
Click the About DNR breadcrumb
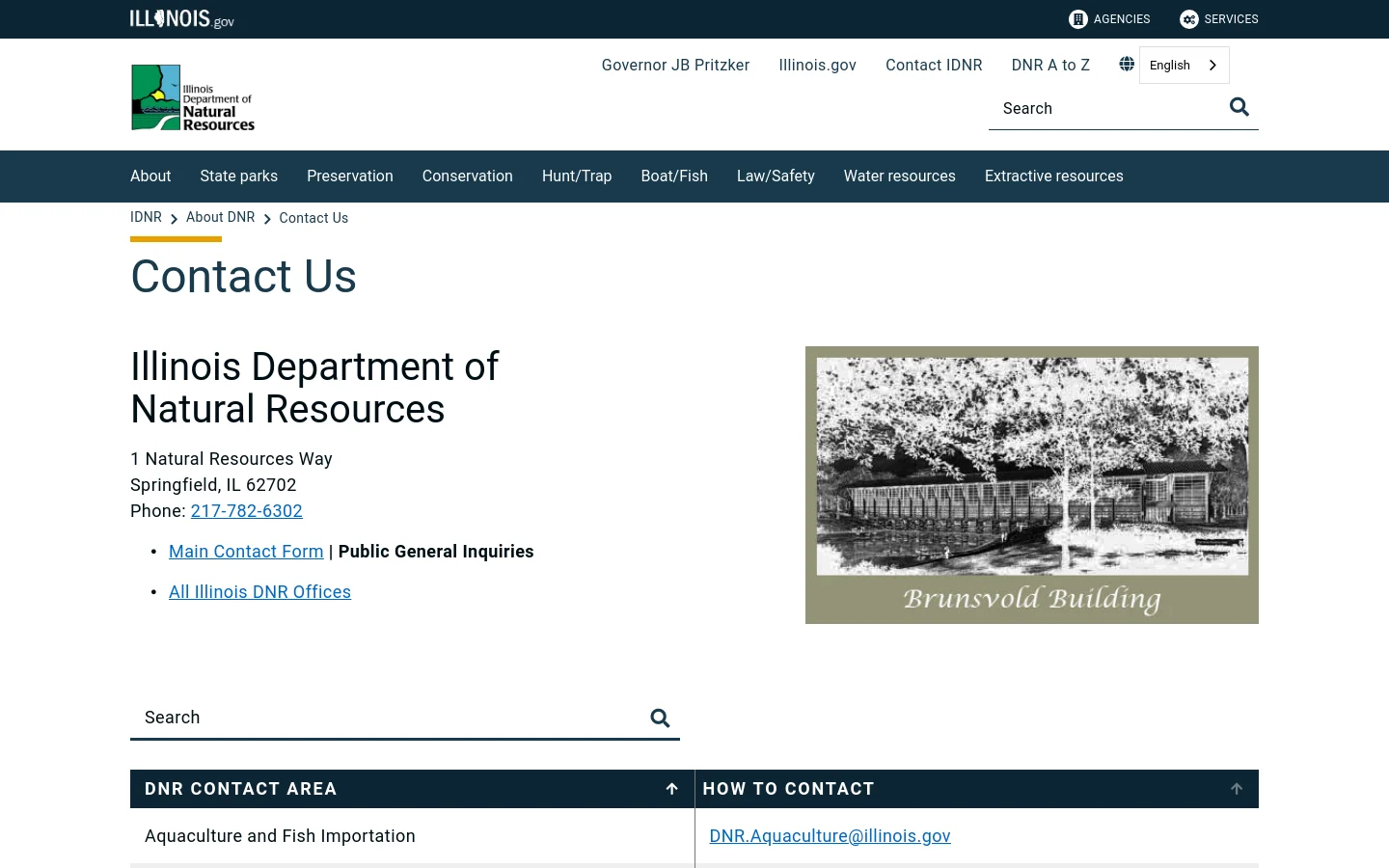point(221,217)
